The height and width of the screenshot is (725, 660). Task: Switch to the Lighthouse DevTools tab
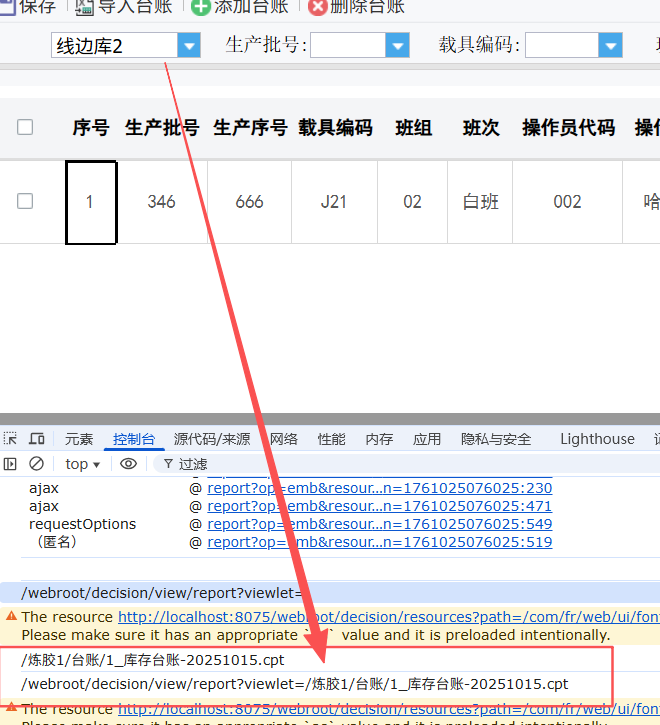point(598,439)
